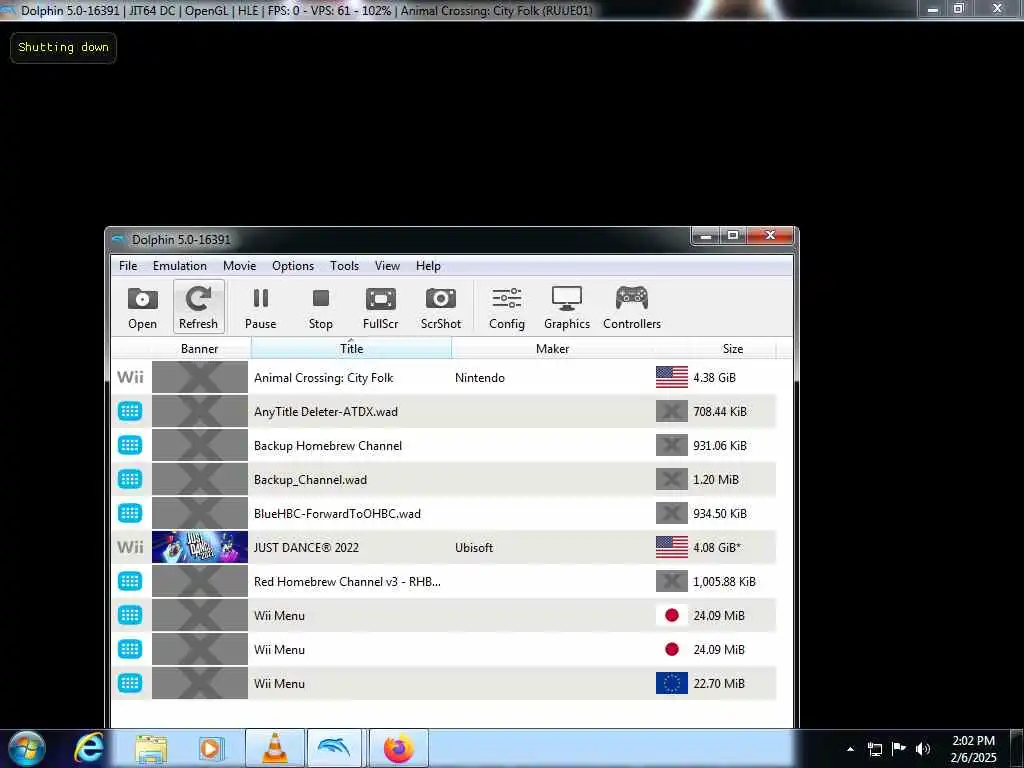This screenshot has height=768, width=1024.
Task: Take a screenshot with ScrShot
Action: click(x=441, y=307)
